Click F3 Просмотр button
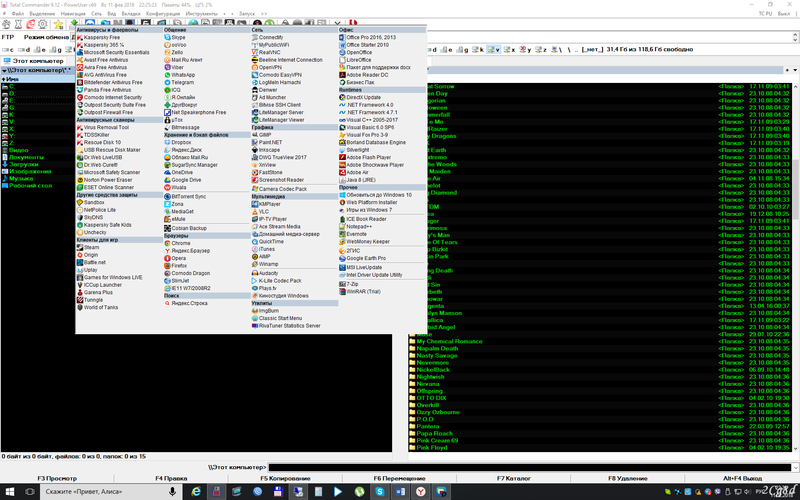This screenshot has width=800, height=500. click(57, 478)
